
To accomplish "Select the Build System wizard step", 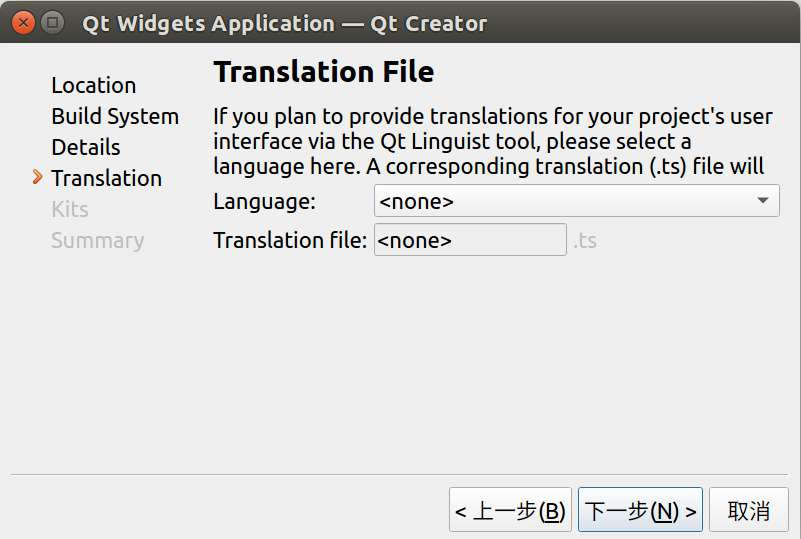I will coord(115,116).
